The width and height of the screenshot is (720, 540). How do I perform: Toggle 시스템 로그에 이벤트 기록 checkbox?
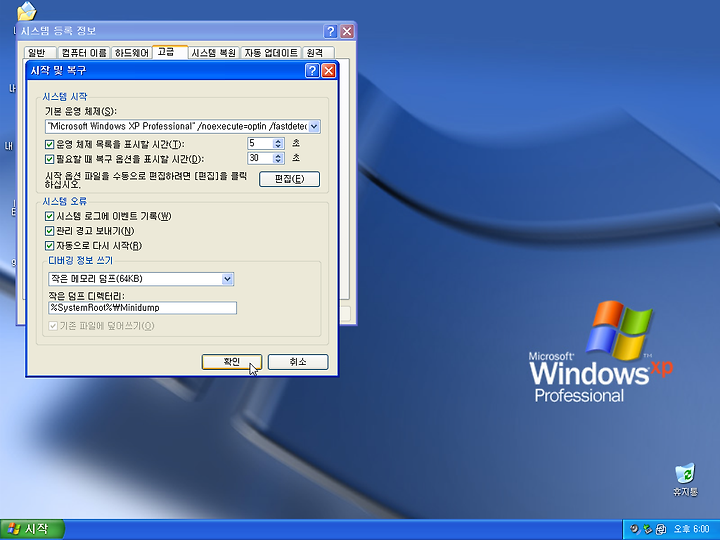pyautogui.click(x=50, y=216)
